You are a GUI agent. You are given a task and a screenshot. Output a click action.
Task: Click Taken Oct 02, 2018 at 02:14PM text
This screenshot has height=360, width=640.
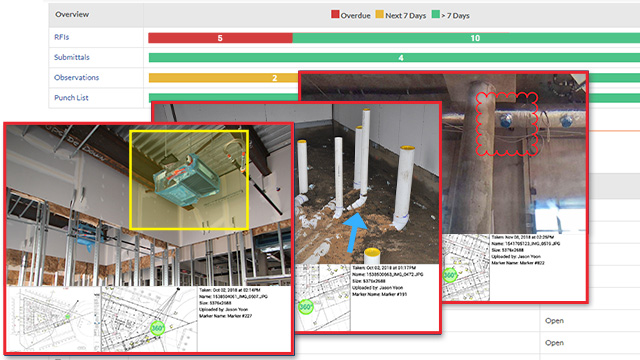(x=229, y=290)
